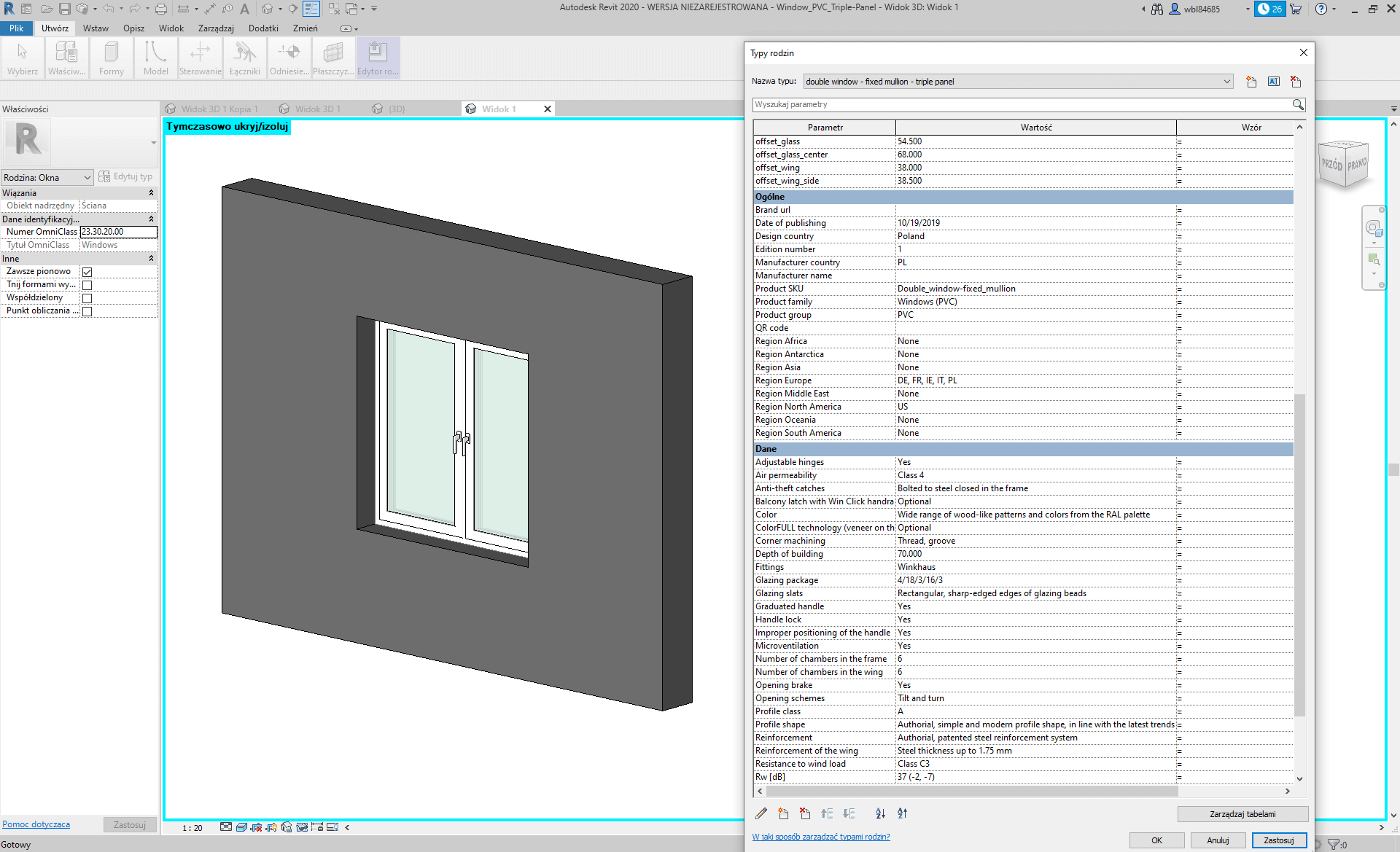
Task: Check Tnij formami wy... option
Action: click(87, 284)
